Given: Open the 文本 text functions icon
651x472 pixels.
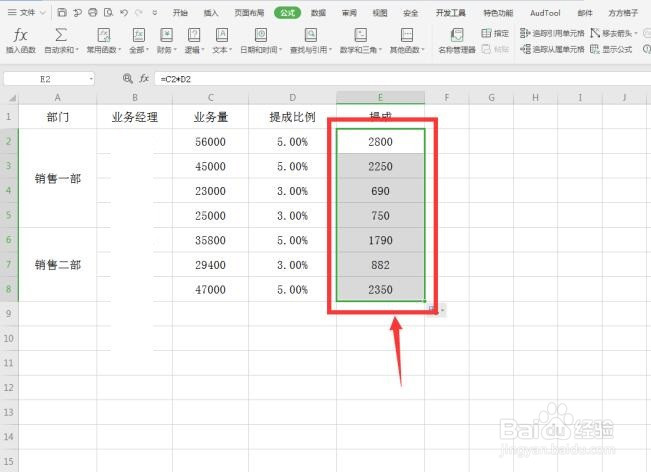Looking at the screenshot, I should [x=222, y=35].
